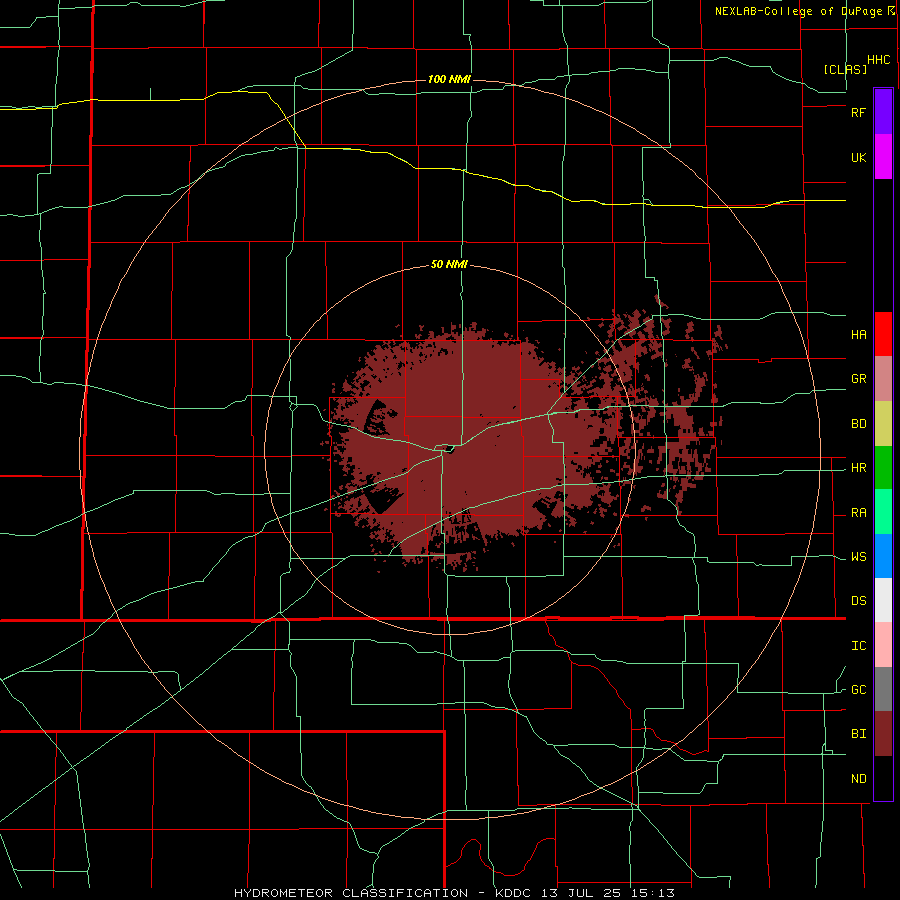Viewport: 900px width, 900px height.
Task: Click the NEXLAB-College of DuPage text
Action: tap(799, 11)
